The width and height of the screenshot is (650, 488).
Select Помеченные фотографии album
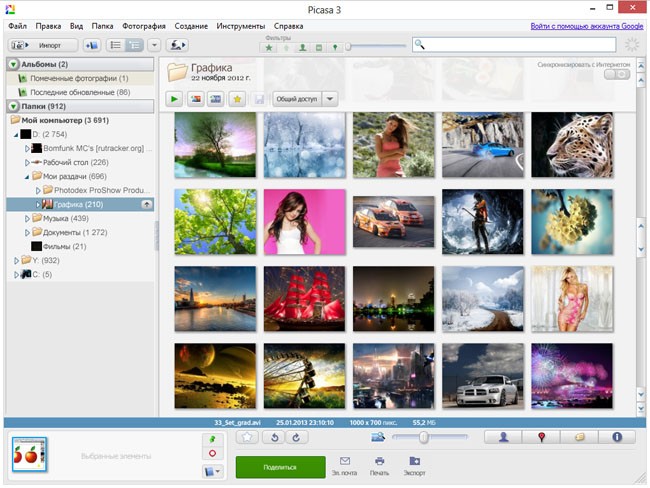point(79,78)
